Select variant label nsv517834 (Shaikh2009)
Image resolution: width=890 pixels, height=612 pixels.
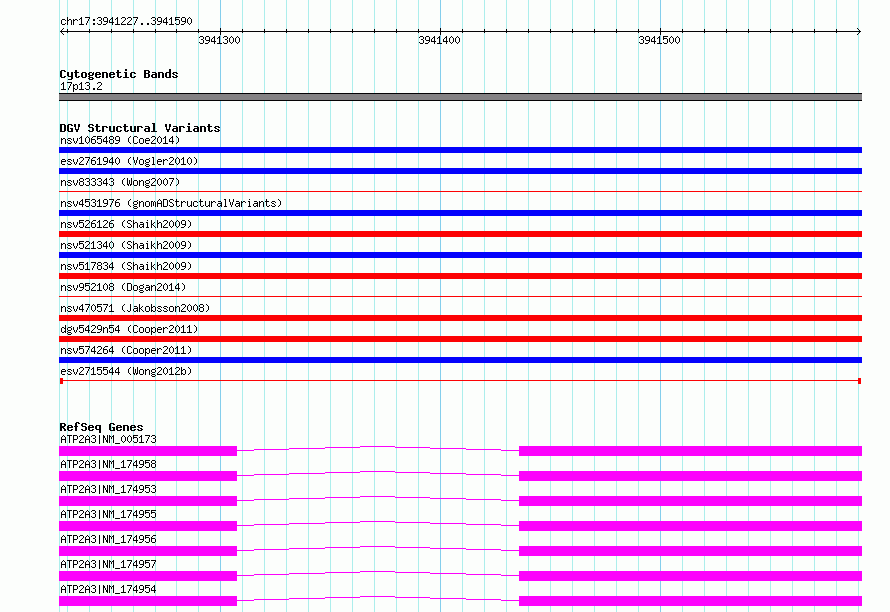coord(126,266)
